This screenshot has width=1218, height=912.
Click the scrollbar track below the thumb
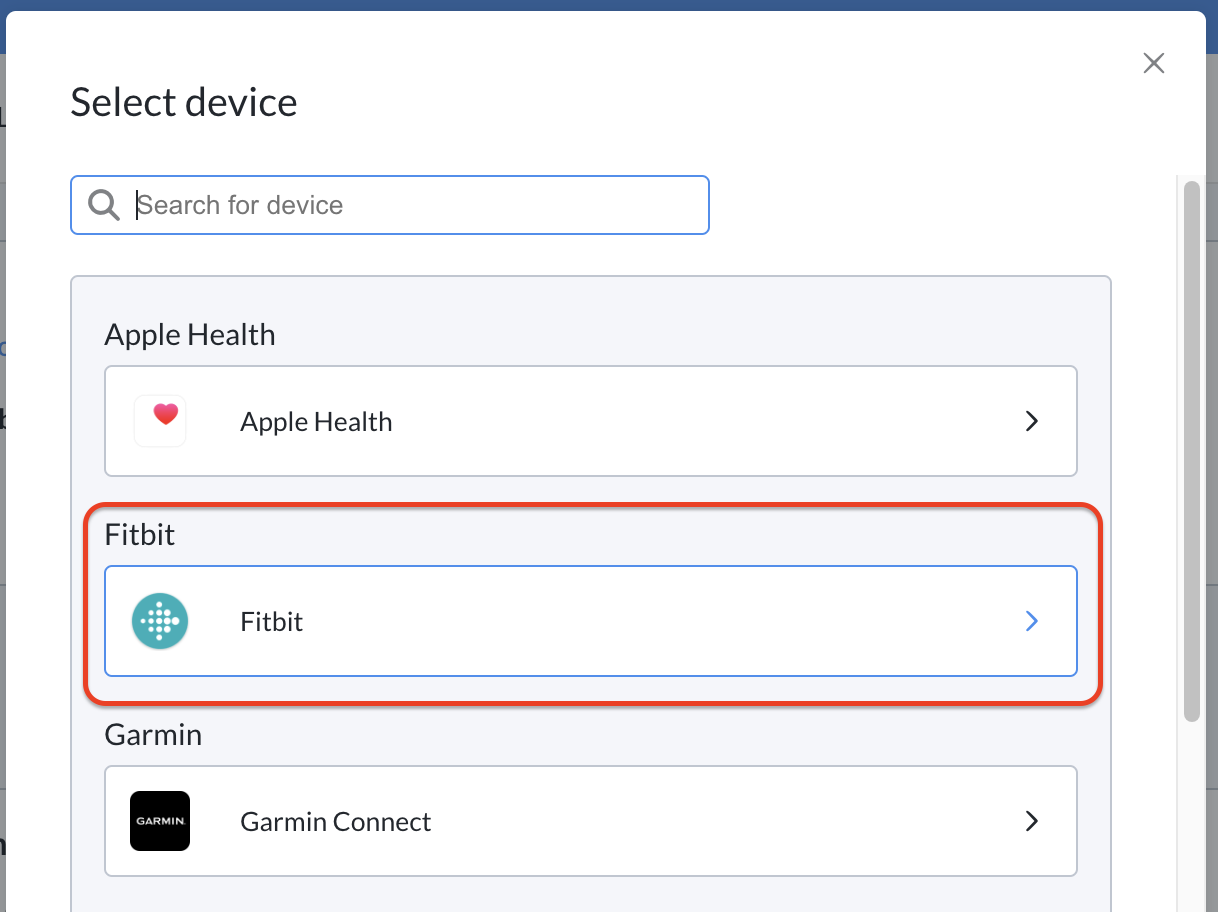click(x=1191, y=815)
